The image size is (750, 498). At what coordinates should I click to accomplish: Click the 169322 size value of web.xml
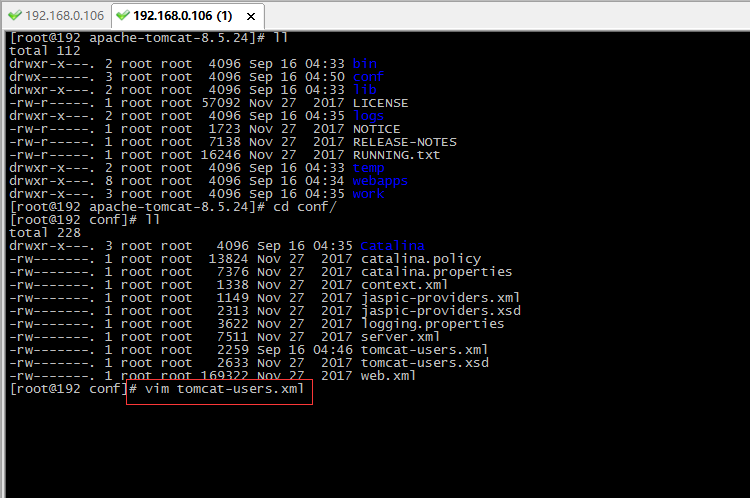tap(224, 376)
